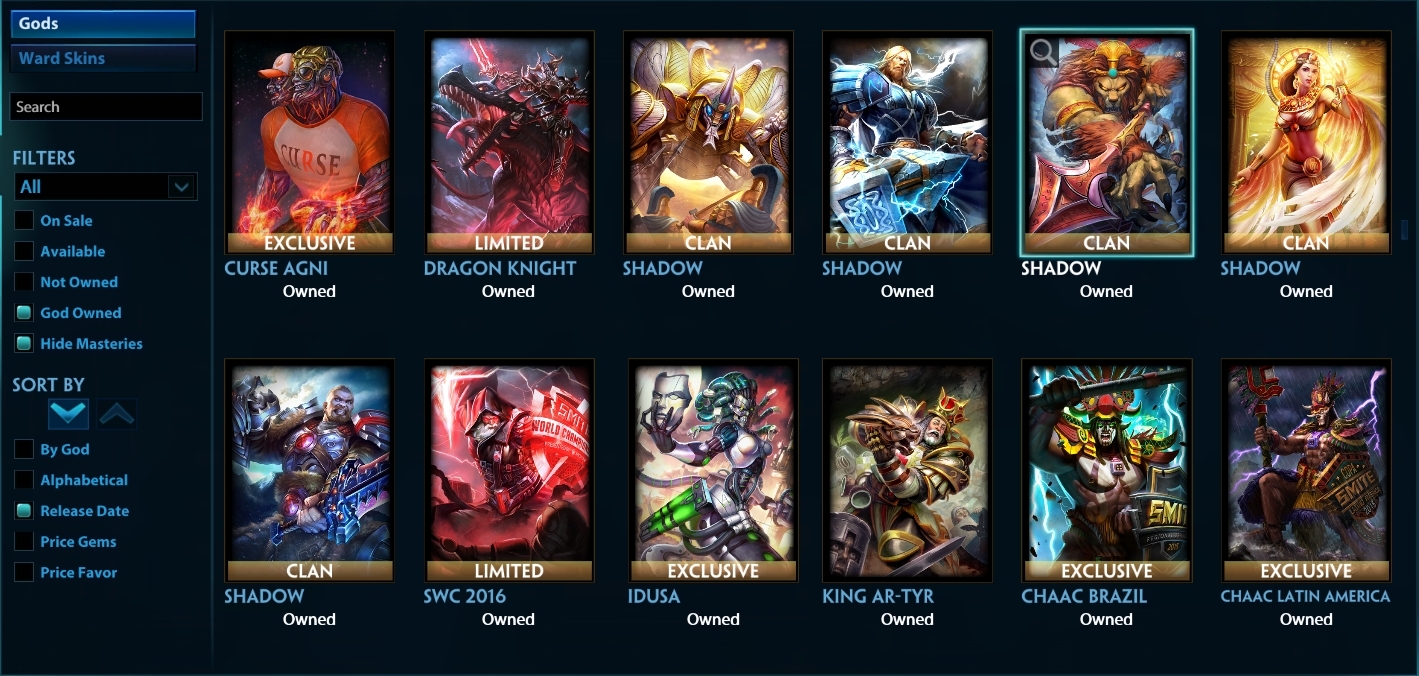Select the King Ar-Tyr skin

click(907, 470)
